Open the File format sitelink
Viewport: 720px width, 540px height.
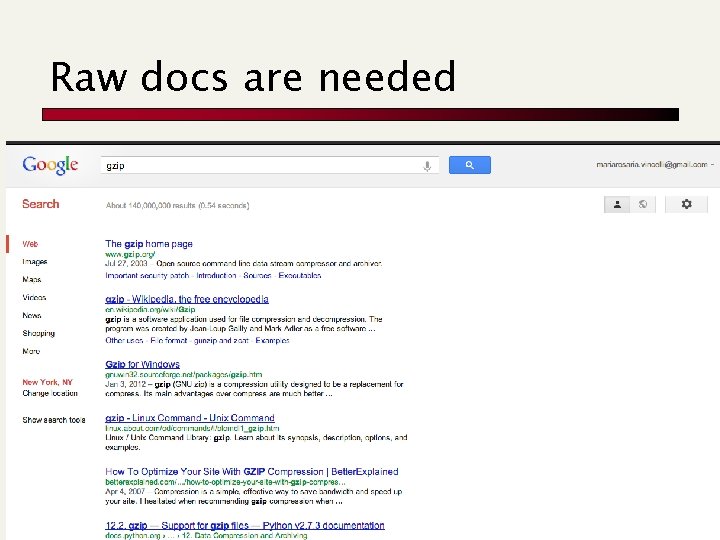tap(169, 341)
